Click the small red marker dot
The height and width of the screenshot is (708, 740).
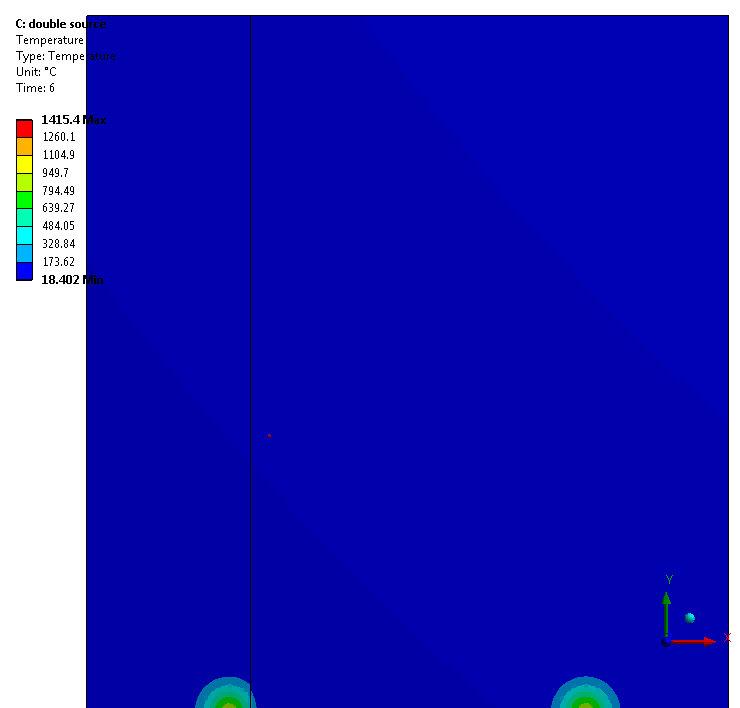coord(269,436)
